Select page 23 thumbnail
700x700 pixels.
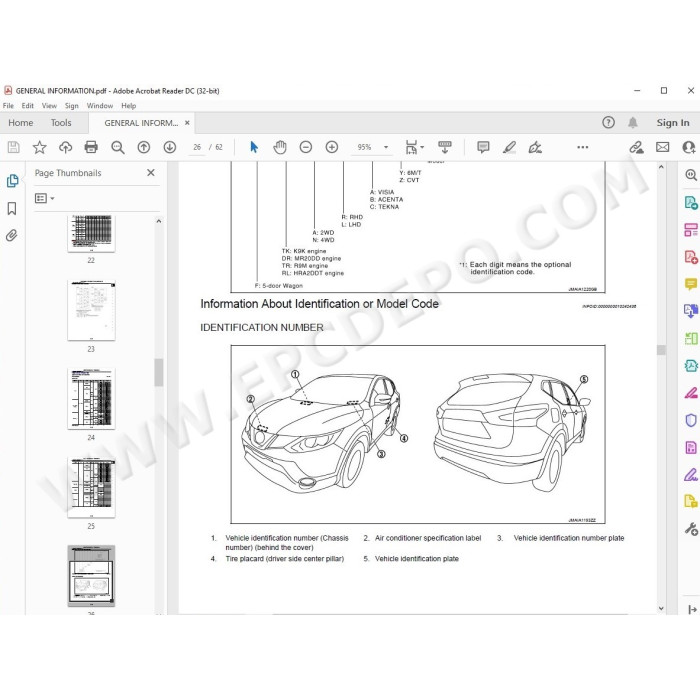[91, 310]
